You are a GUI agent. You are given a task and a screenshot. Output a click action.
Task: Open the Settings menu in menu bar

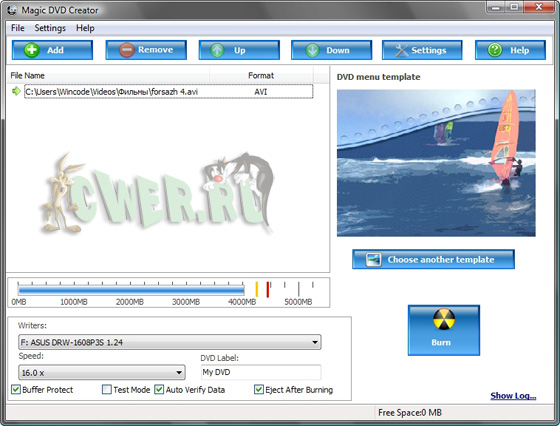50,28
